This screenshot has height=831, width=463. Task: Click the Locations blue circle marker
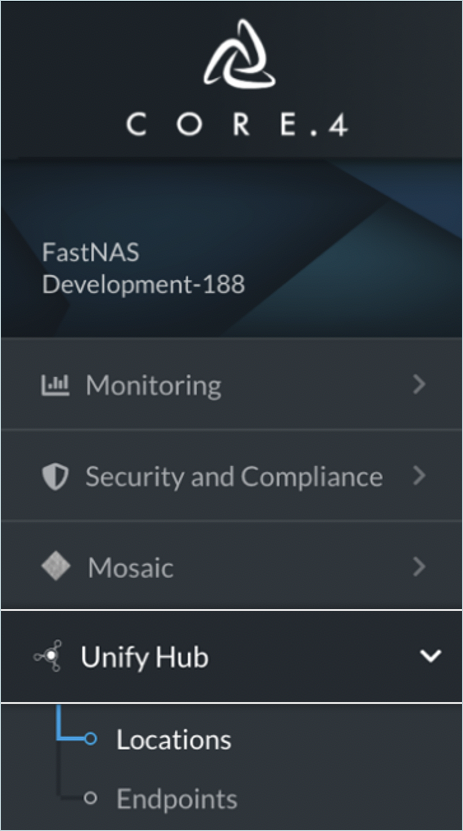click(x=90, y=738)
